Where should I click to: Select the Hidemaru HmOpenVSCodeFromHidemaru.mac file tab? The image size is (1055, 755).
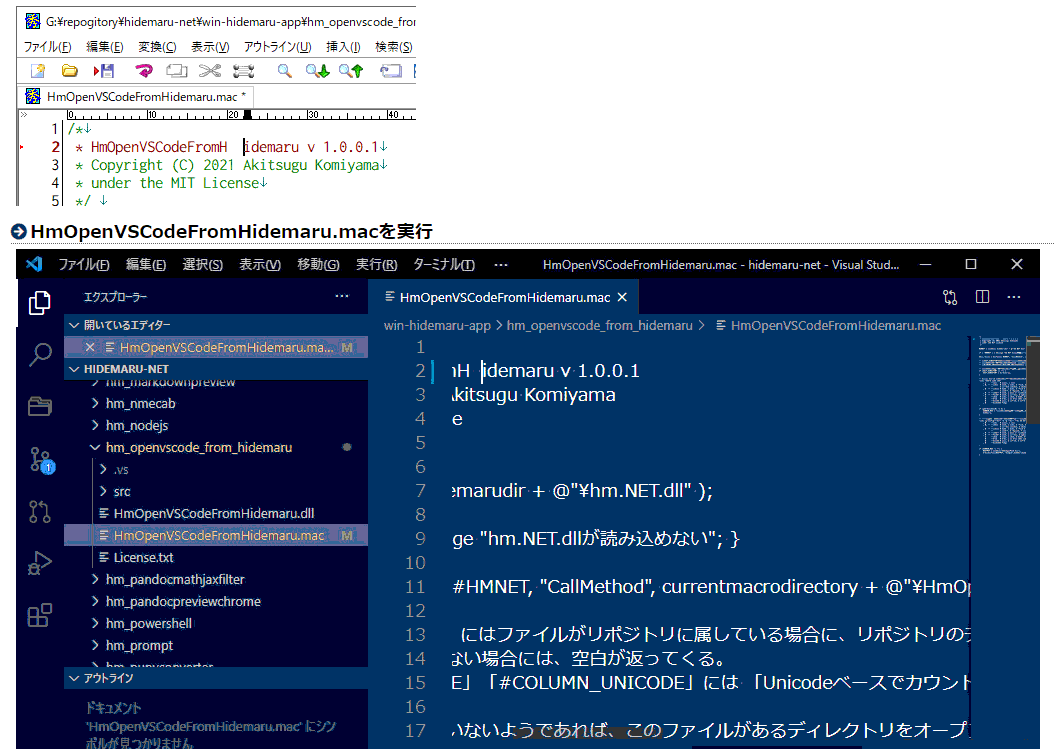[138, 96]
